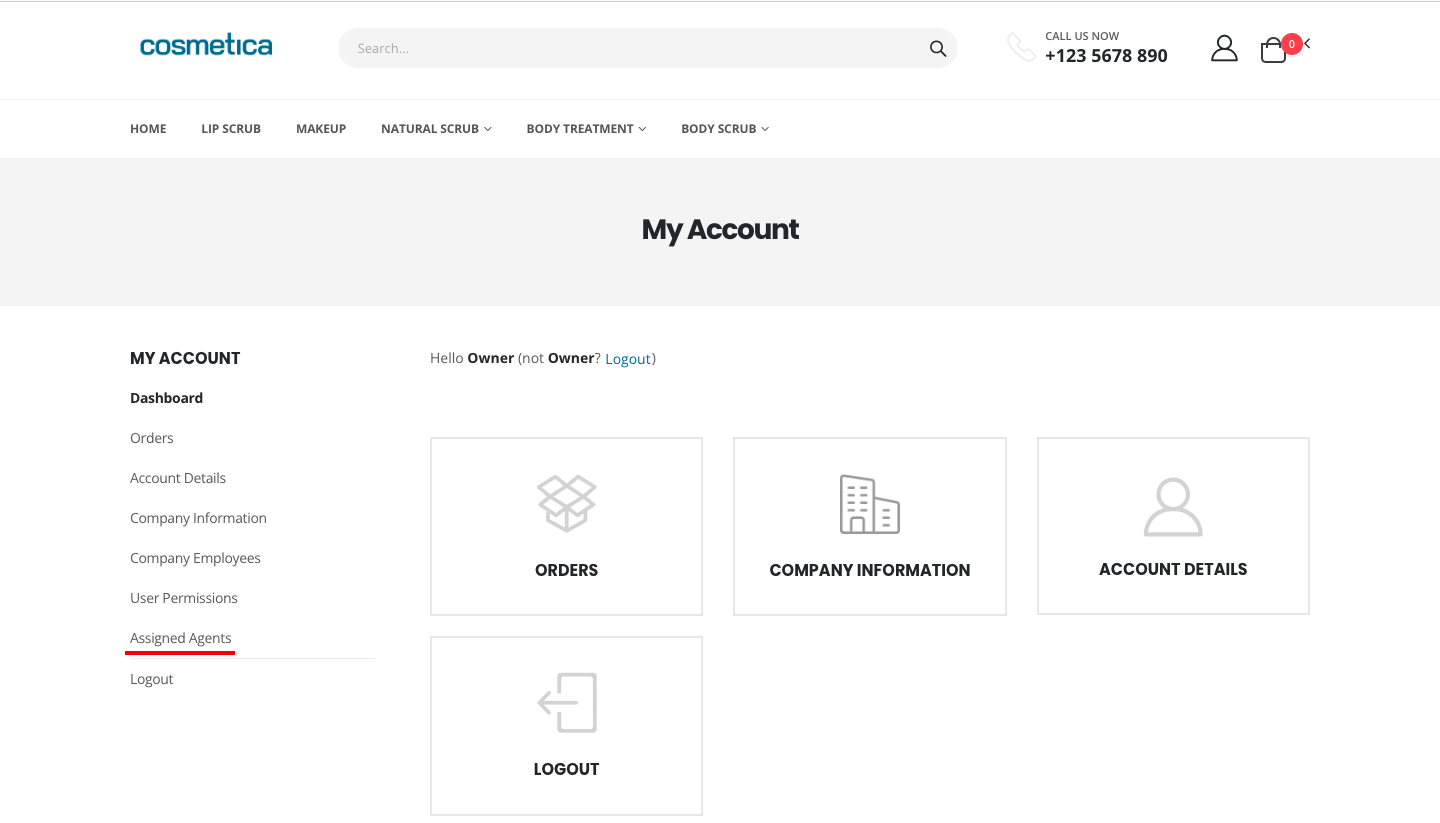Expand the Body Scrub dropdown menu
1440x823 pixels.
724,129
